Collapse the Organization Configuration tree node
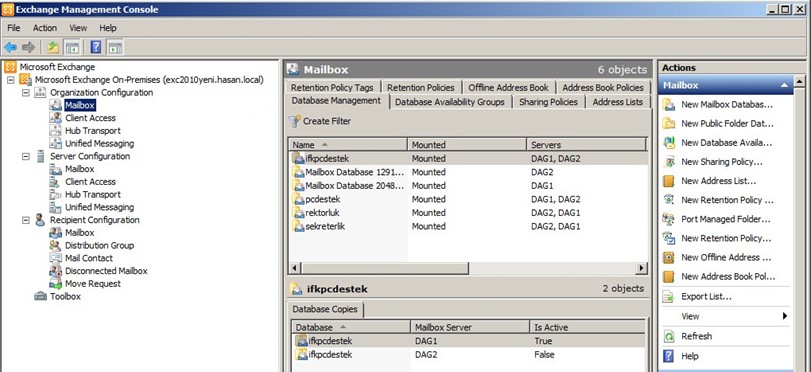811x372 pixels. point(26,93)
